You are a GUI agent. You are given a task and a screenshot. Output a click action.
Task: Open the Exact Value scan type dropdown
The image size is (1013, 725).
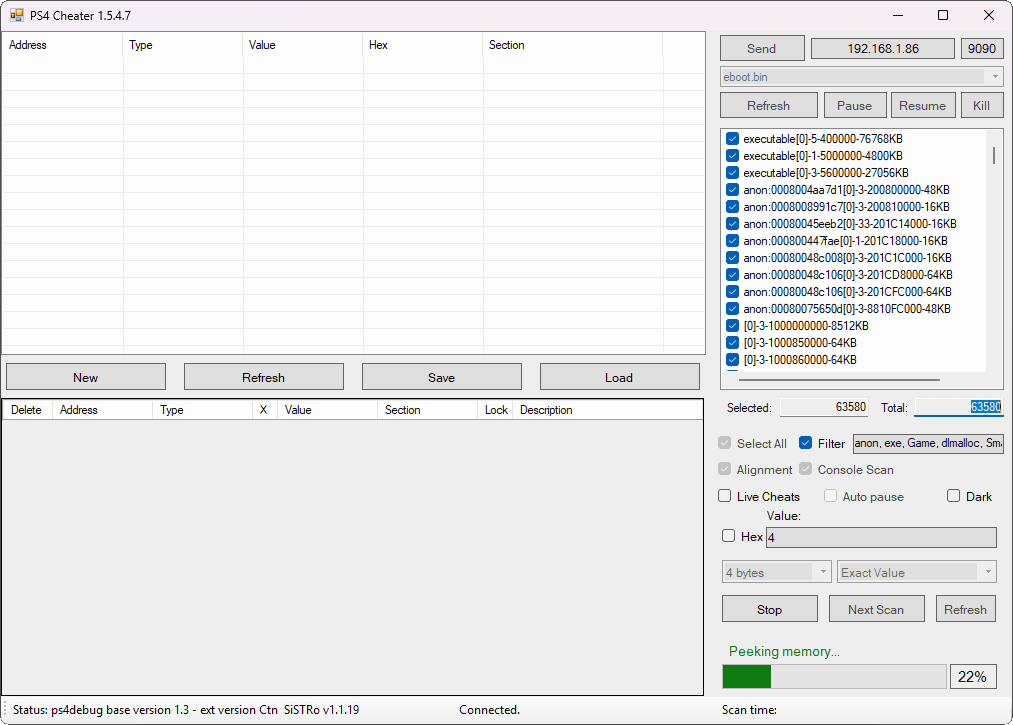pos(988,572)
